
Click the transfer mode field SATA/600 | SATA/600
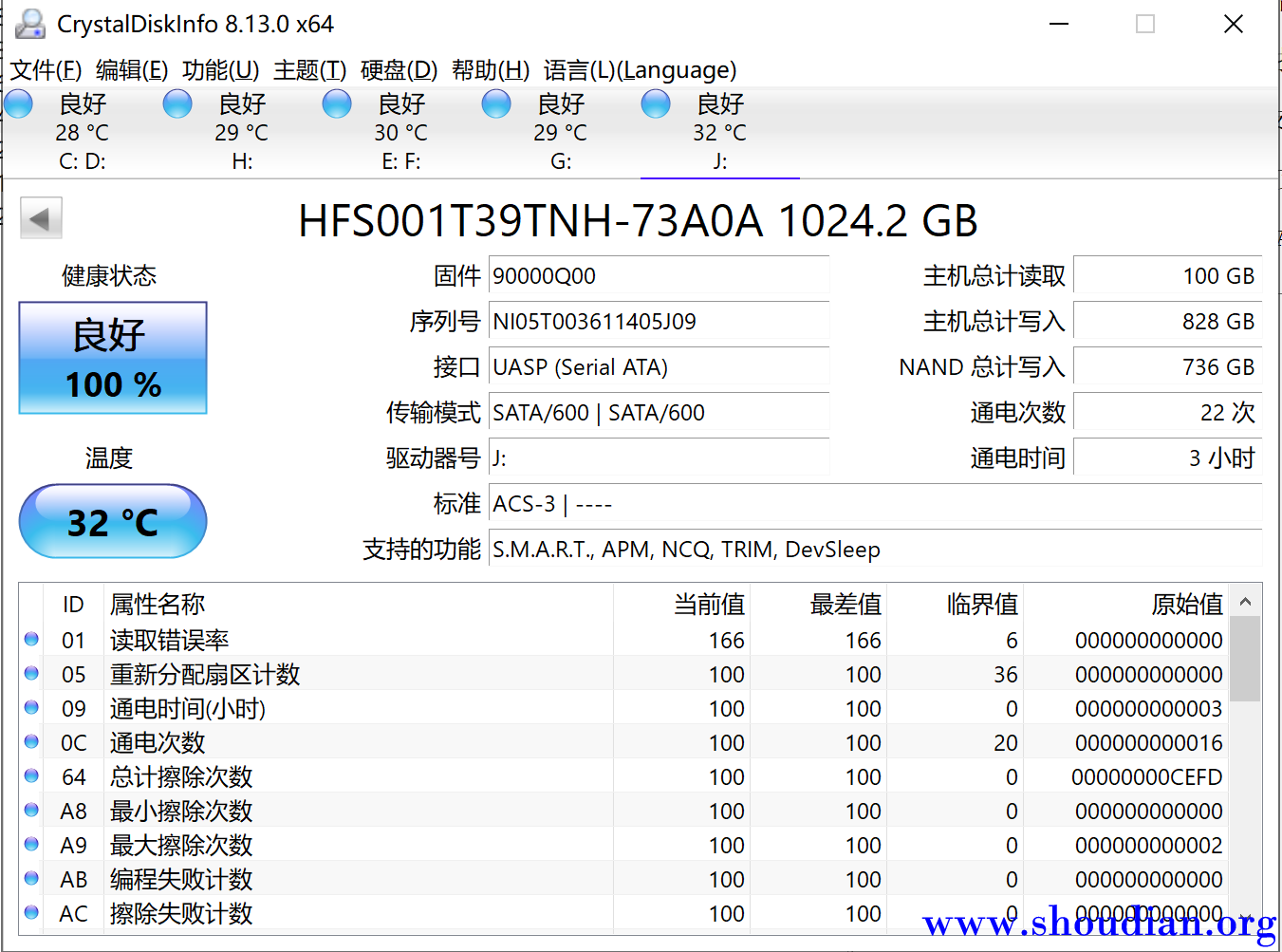(659, 412)
